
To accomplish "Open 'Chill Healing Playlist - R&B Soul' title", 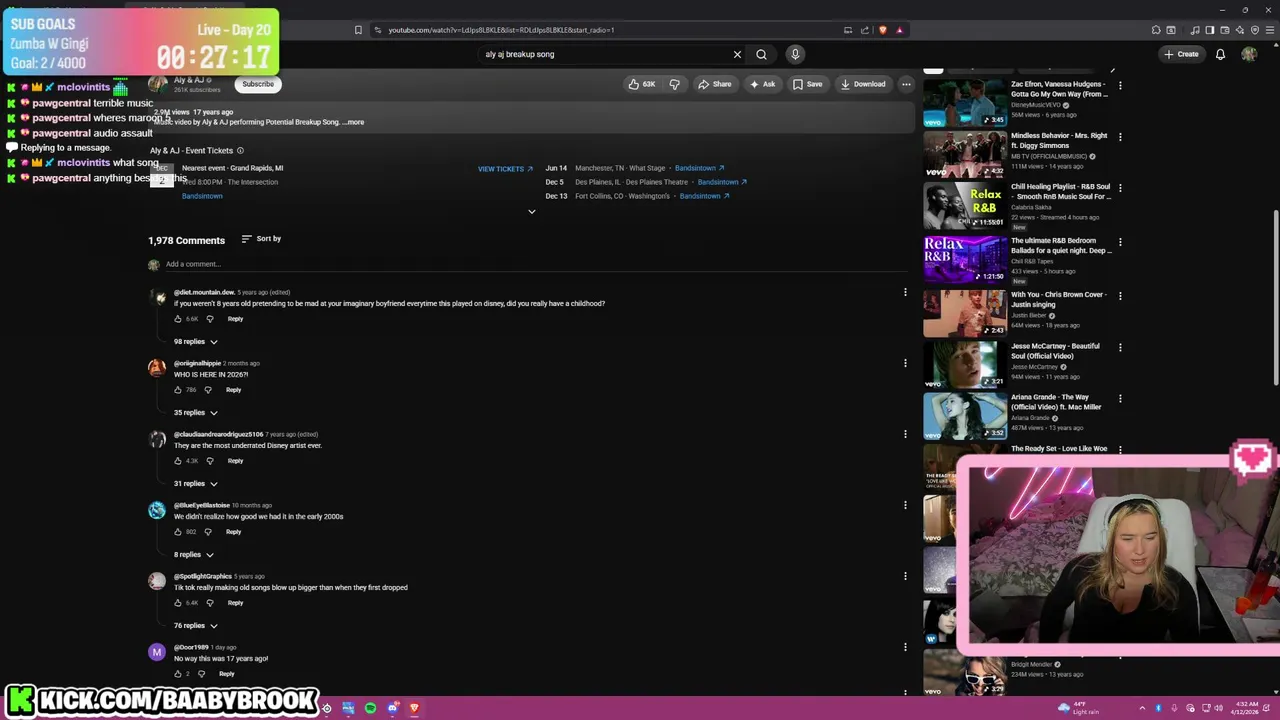I will coord(1060,191).
